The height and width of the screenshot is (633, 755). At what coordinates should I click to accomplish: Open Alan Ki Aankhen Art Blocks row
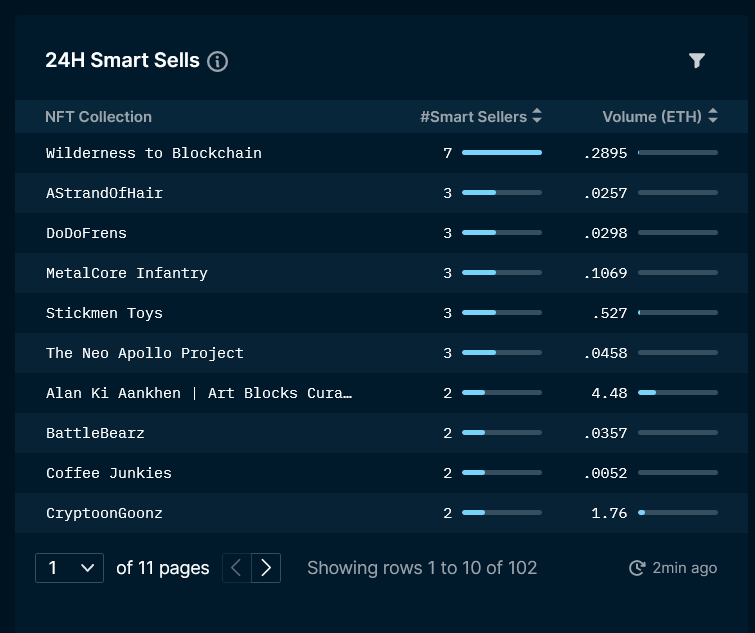(x=381, y=393)
